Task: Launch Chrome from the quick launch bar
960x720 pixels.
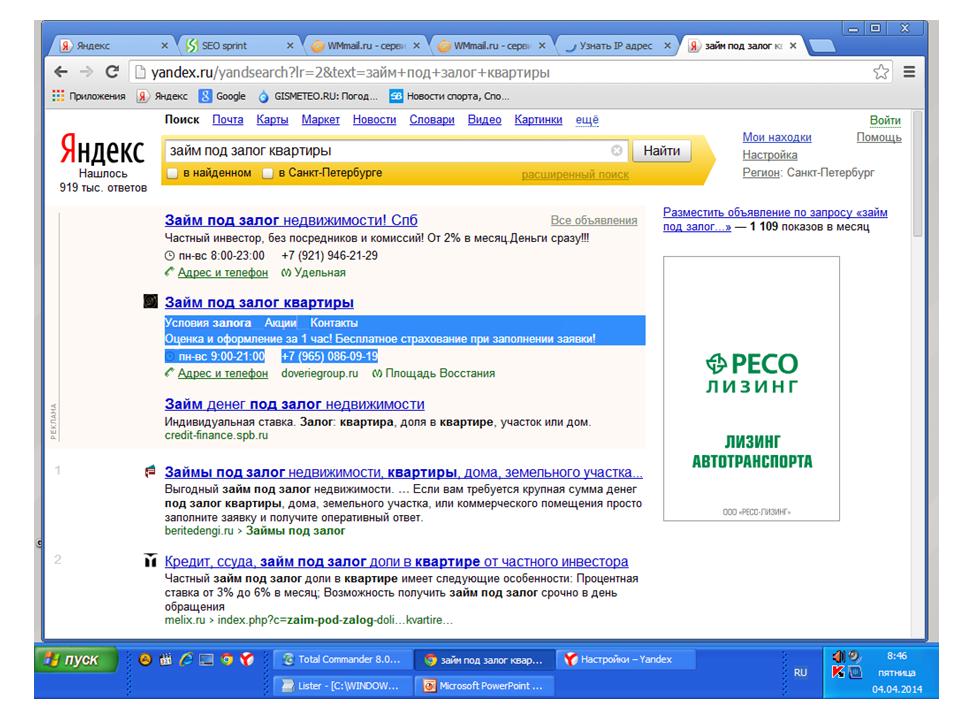Action: (x=227, y=659)
